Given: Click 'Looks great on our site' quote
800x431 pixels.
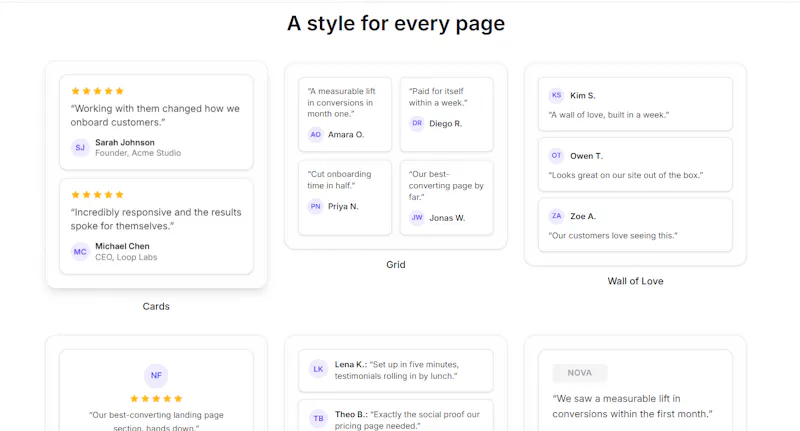Looking at the screenshot, I should pos(626,175).
